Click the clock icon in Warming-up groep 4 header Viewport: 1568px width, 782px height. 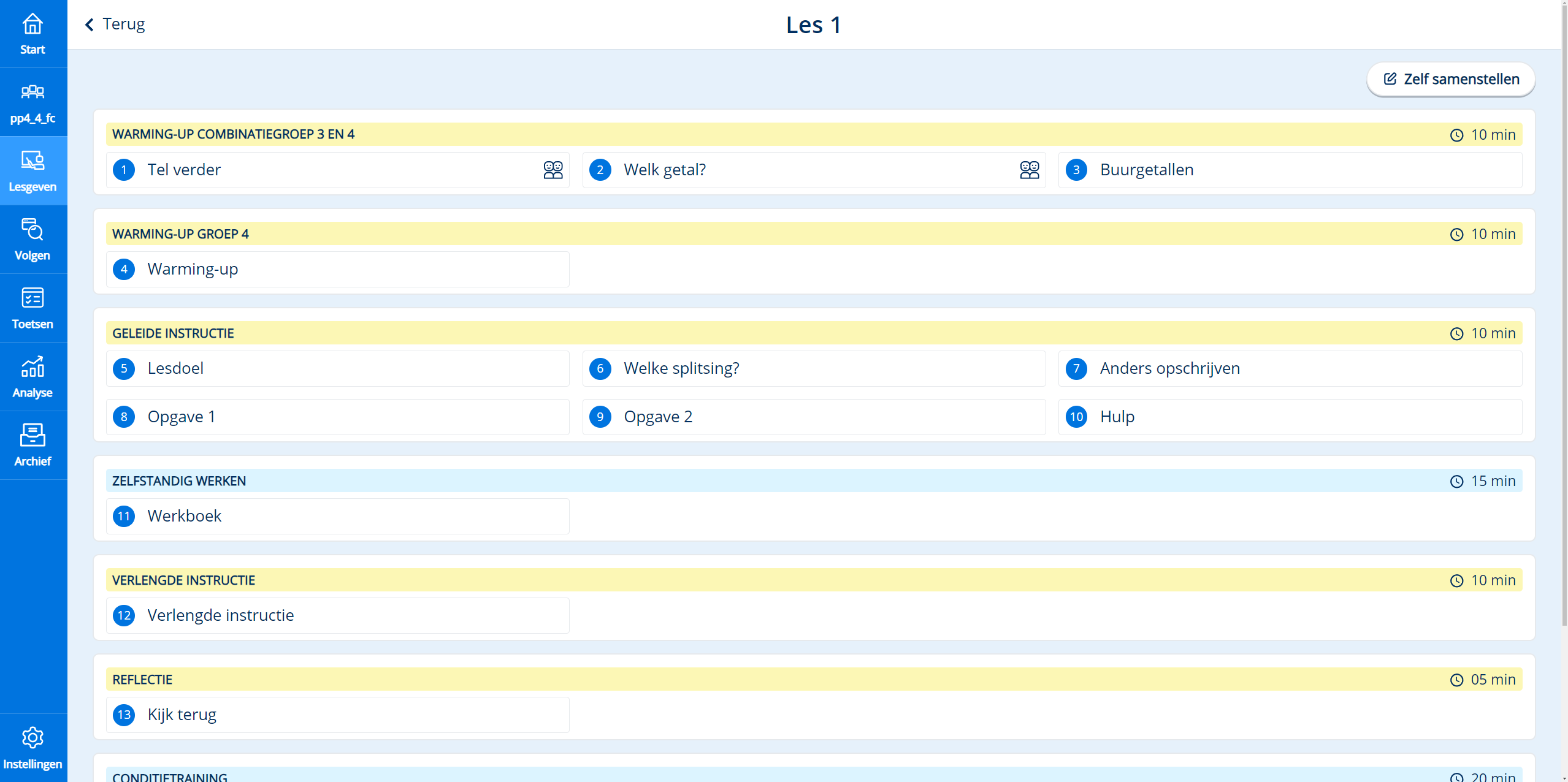click(x=1457, y=234)
